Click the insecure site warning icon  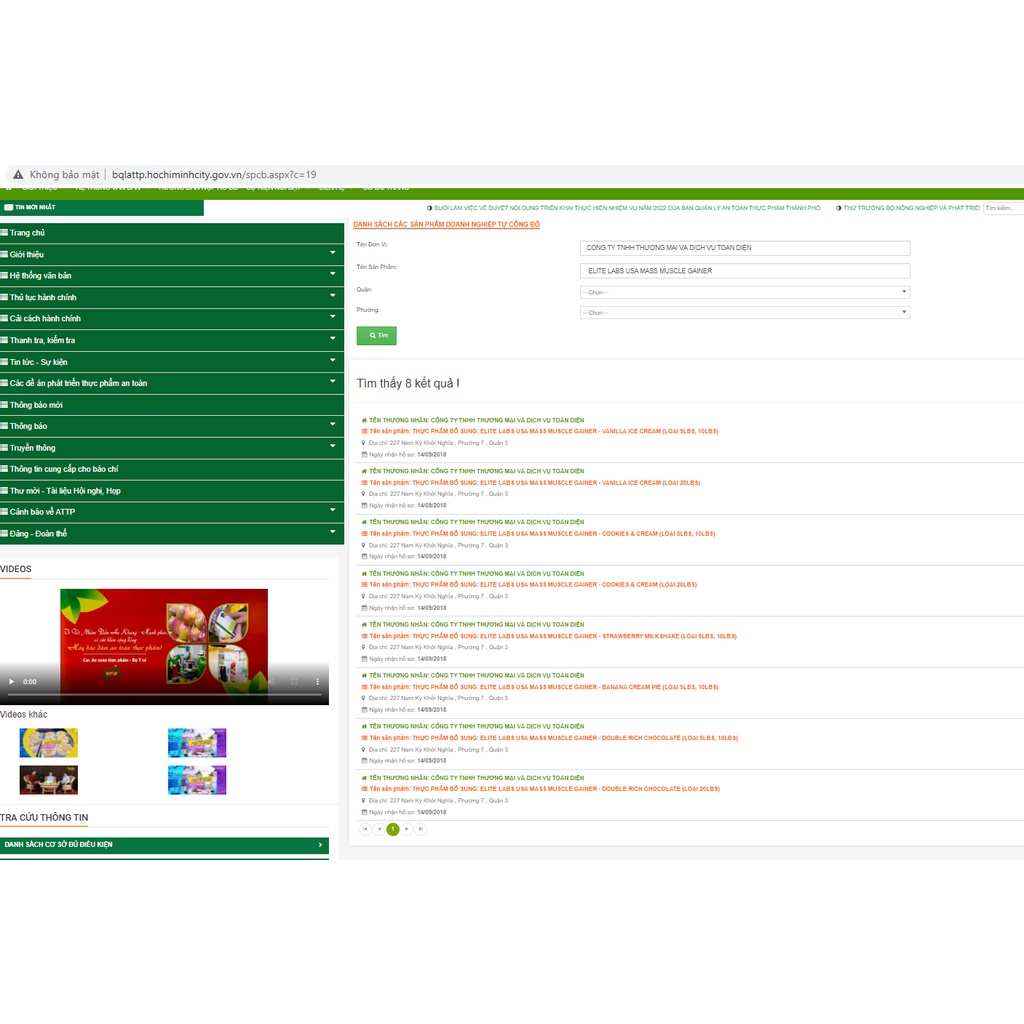18,174
